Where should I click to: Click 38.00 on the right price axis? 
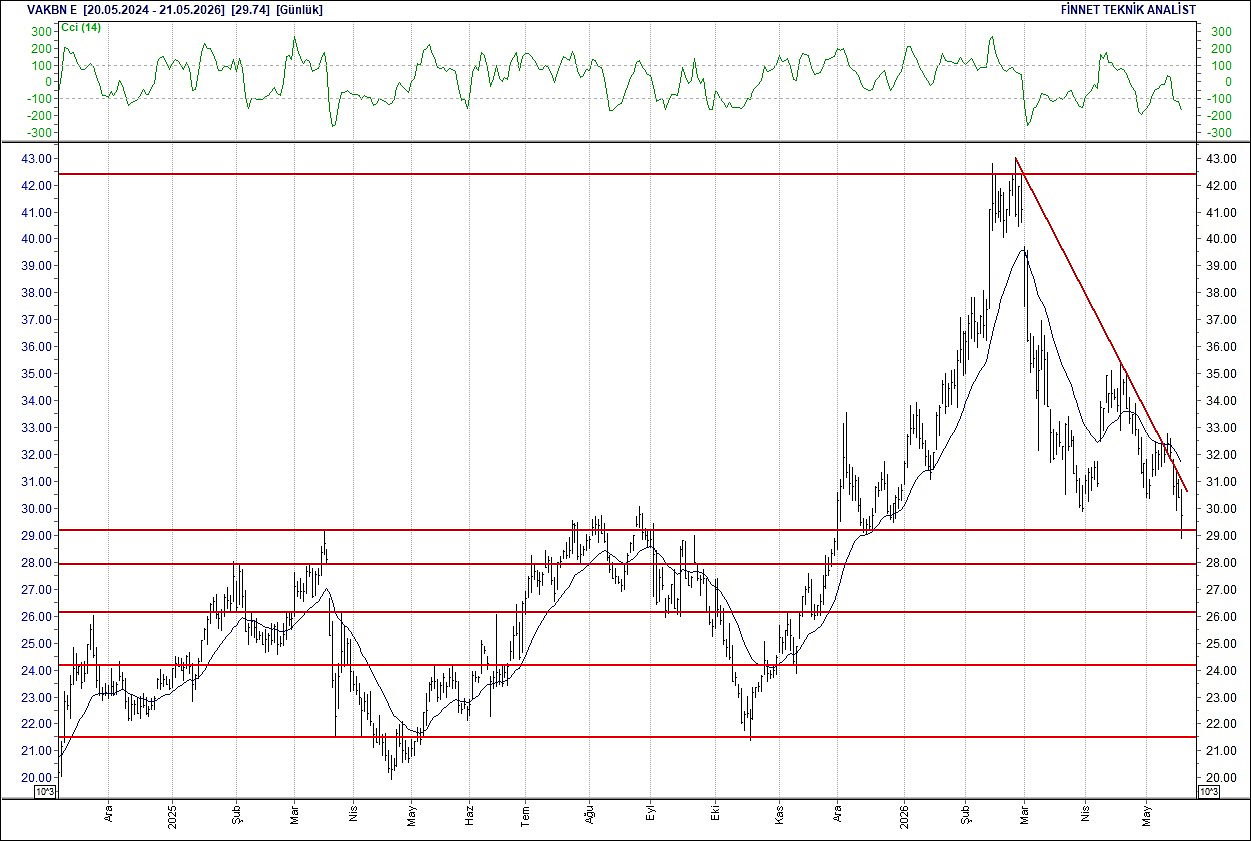tap(1219, 294)
